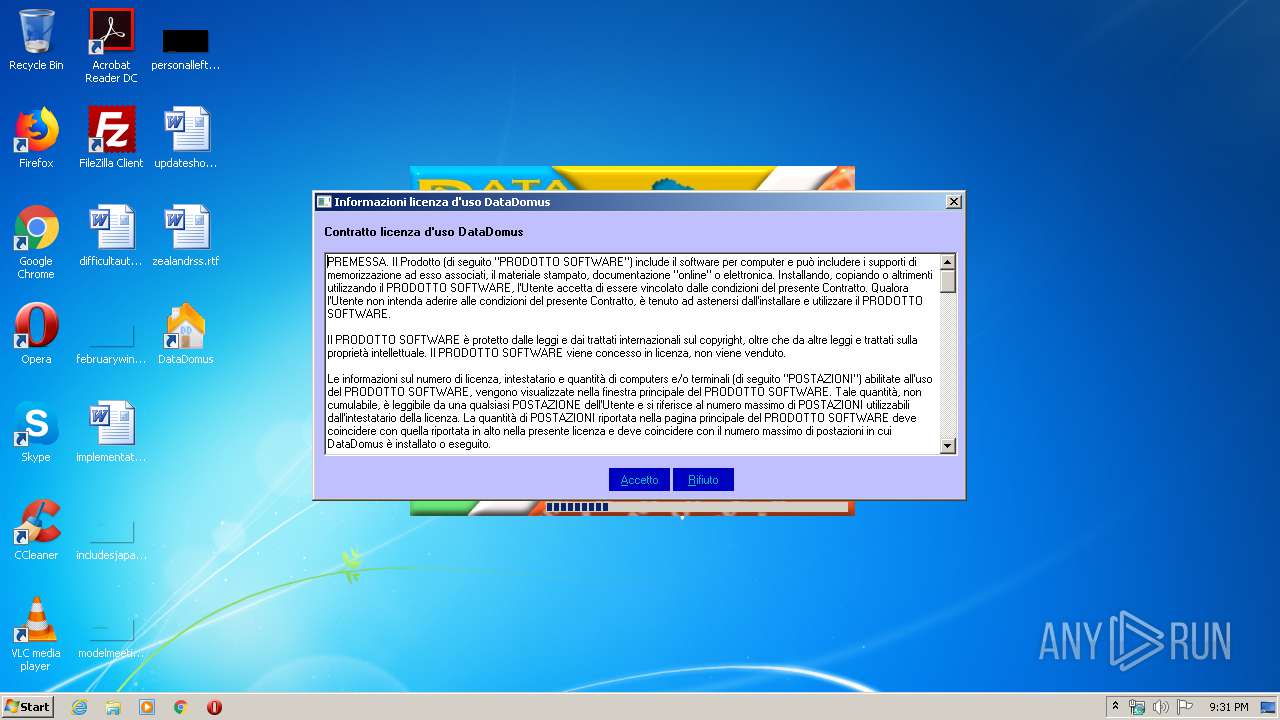1280x720 pixels.
Task: Select the zealandrss.rtf document icon
Action: 186,237
